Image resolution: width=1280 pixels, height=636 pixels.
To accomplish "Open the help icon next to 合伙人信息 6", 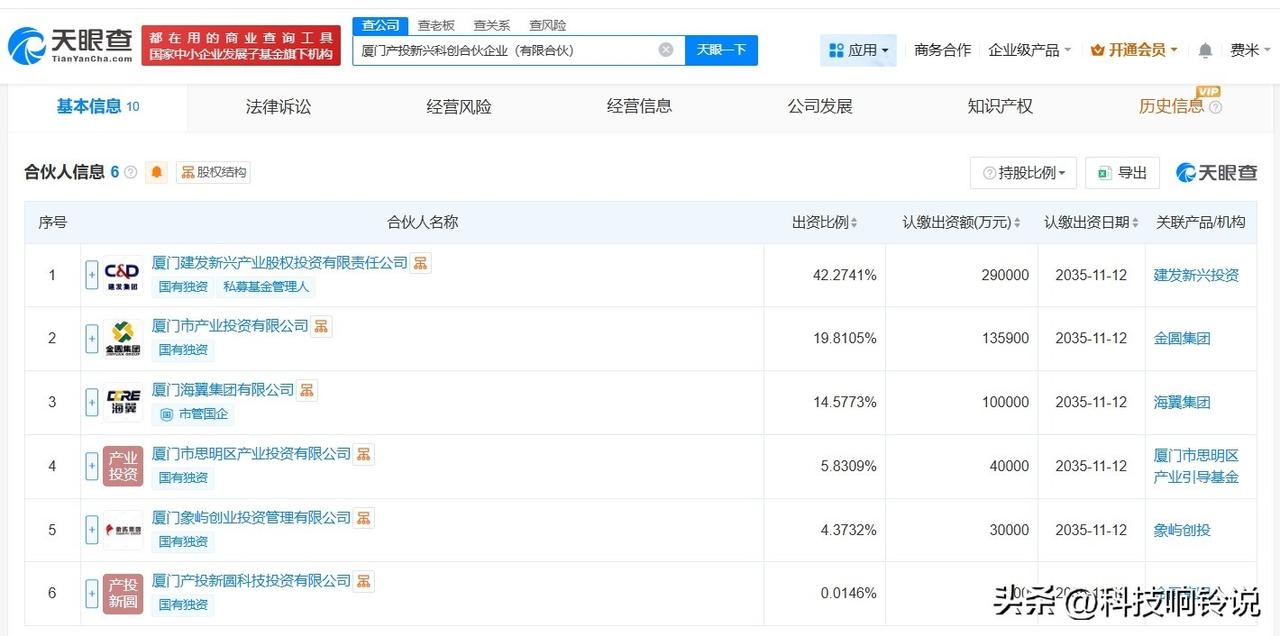I will 131,172.
